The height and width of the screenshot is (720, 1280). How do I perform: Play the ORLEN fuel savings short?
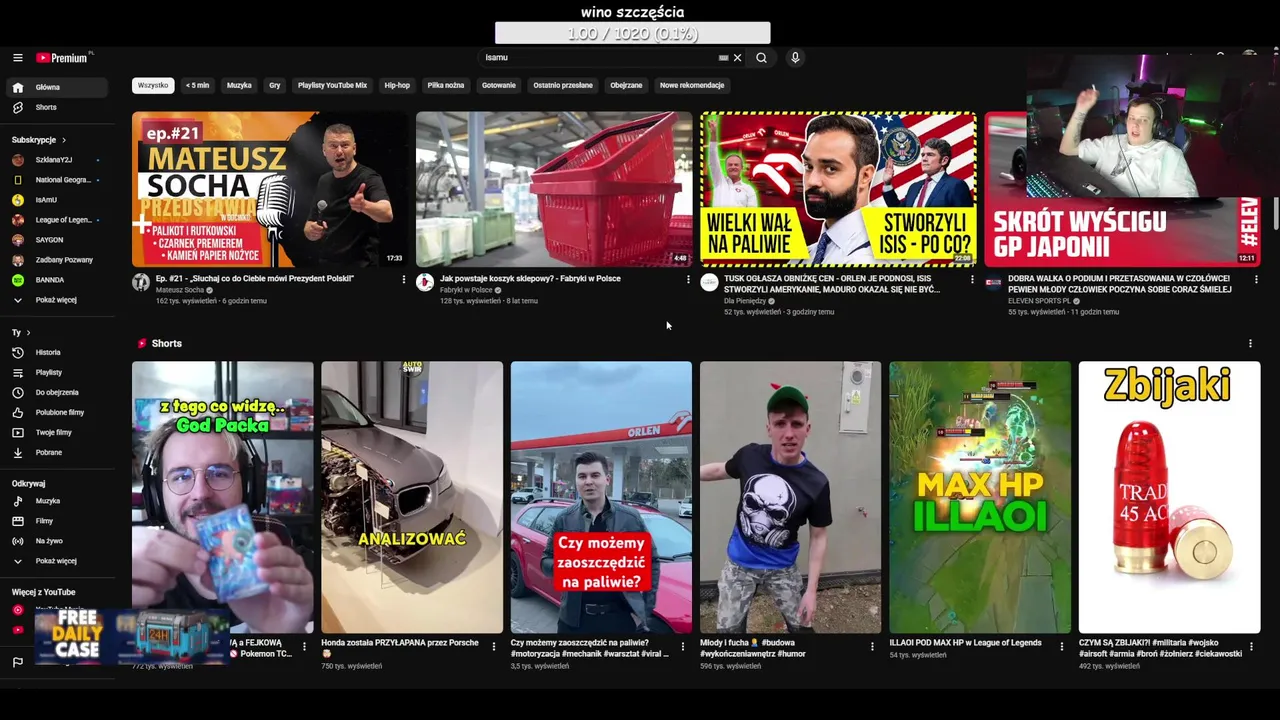click(601, 497)
